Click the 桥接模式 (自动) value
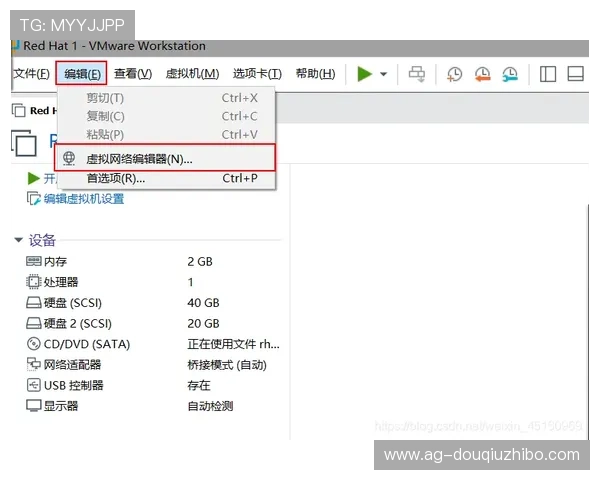This screenshot has height=480, width=600. pyautogui.click(x=227, y=365)
